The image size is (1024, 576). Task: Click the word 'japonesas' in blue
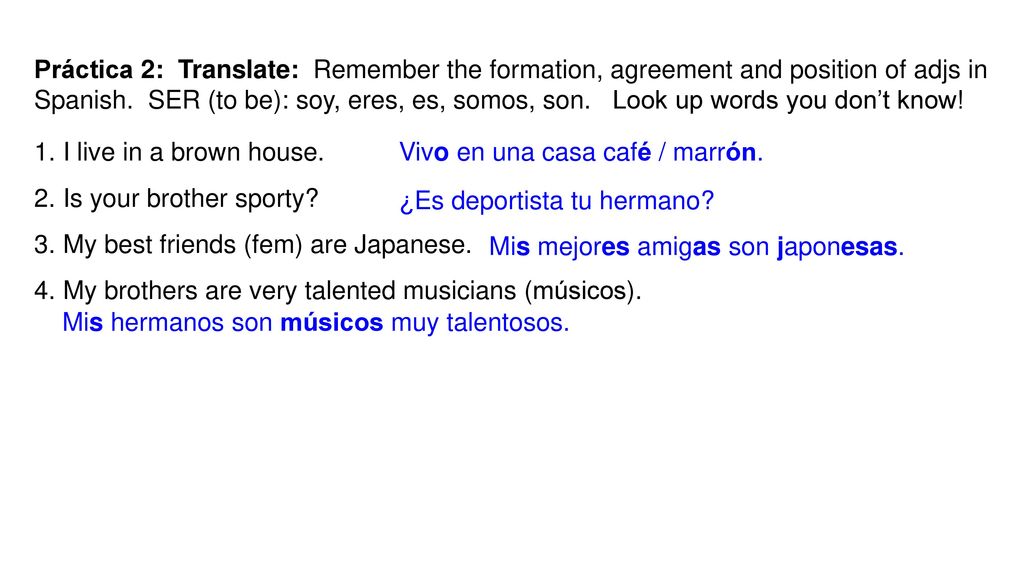(x=837, y=248)
